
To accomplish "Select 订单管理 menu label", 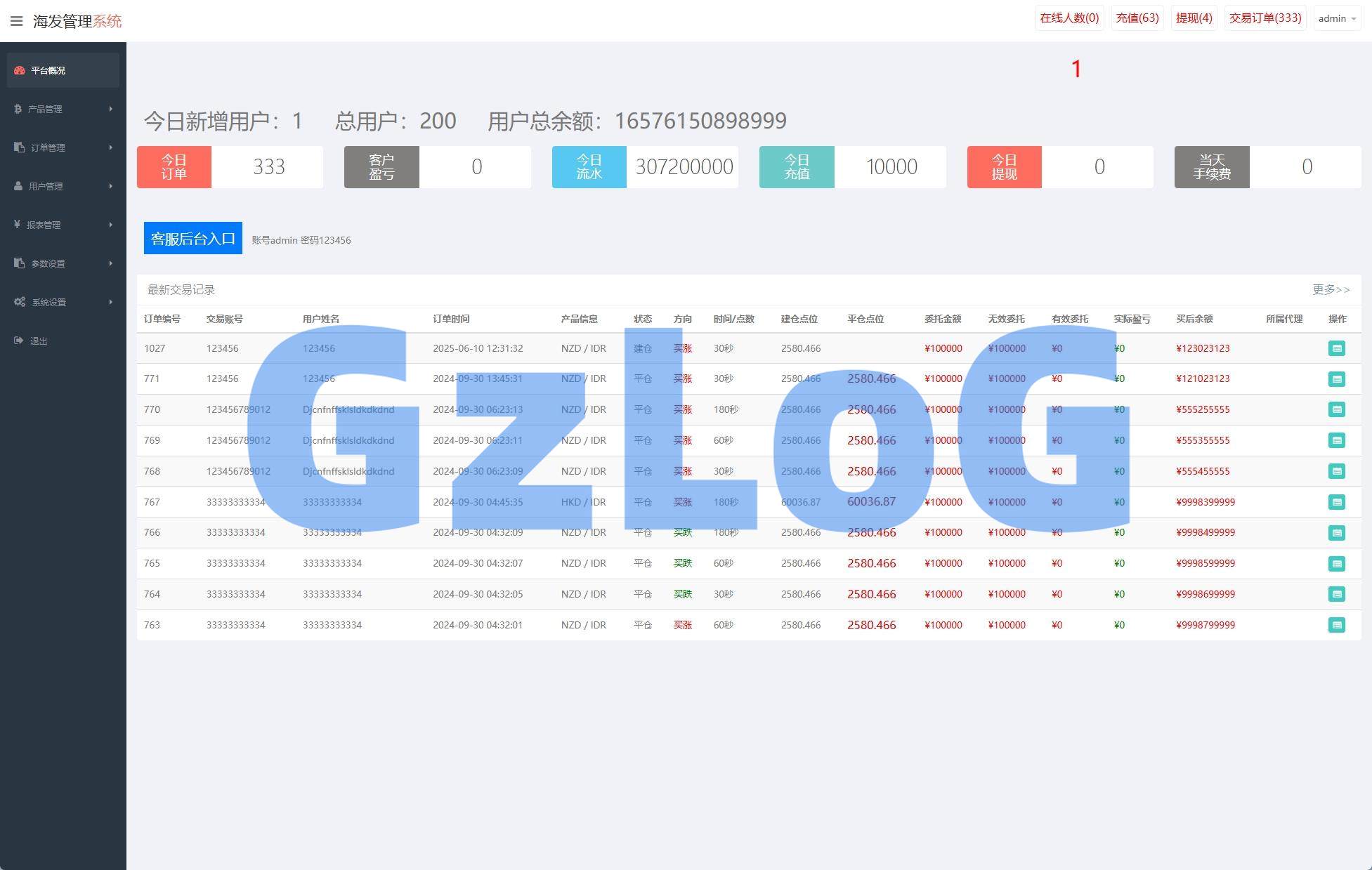I will (x=48, y=147).
